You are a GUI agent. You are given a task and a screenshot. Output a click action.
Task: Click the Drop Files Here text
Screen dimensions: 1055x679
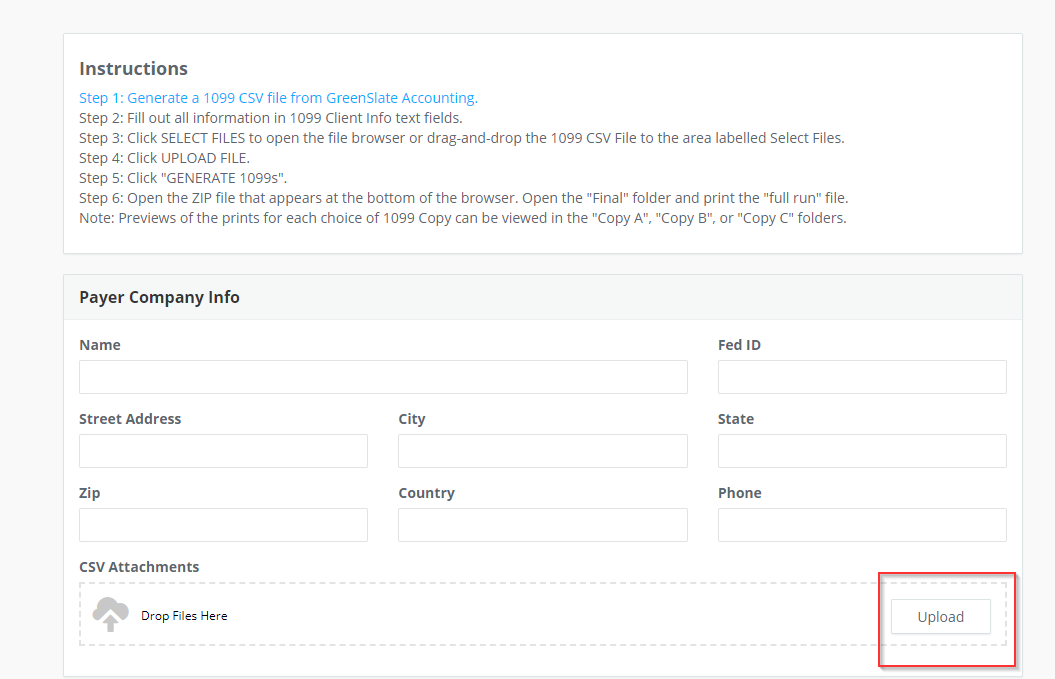184,616
